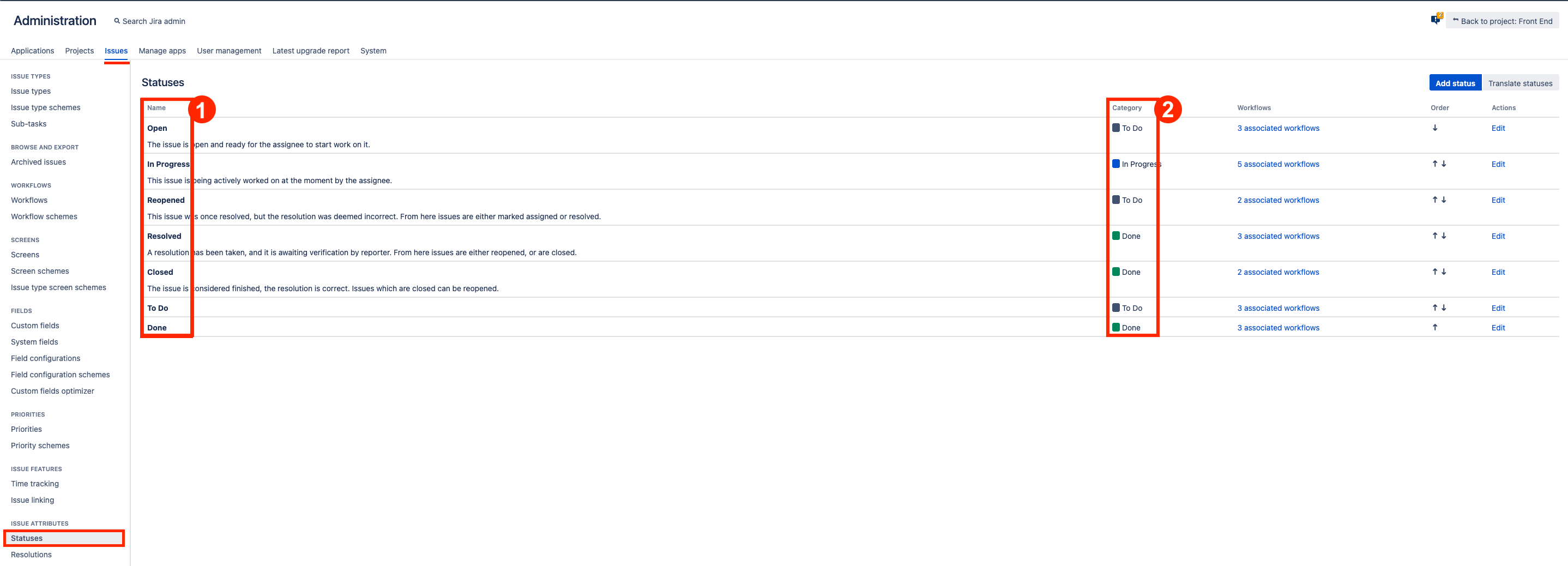This screenshot has width=1568, height=566.
Task: Move the Resolved status up
Action: (1434, 236)
